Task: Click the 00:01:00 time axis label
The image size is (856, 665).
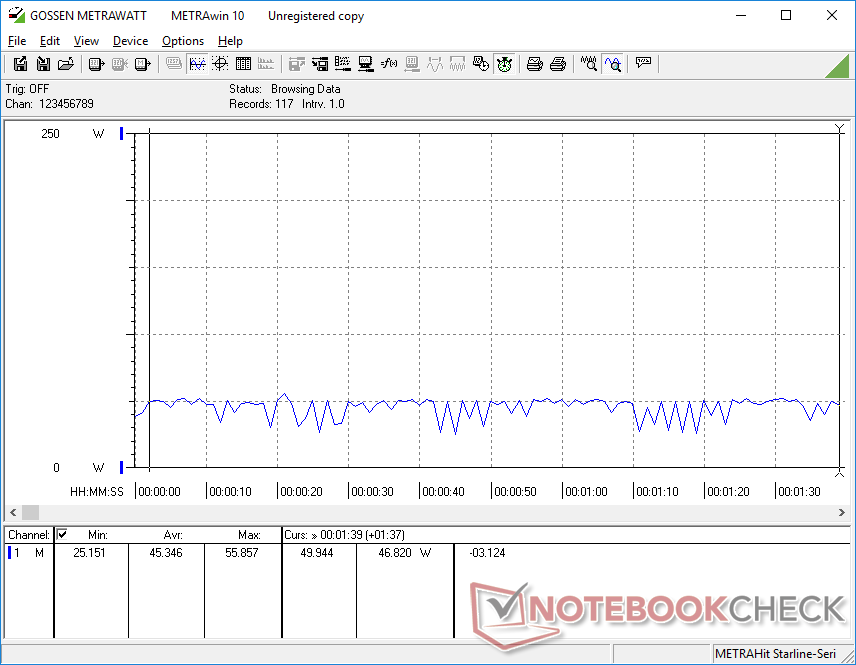Action: coord(586,491)
